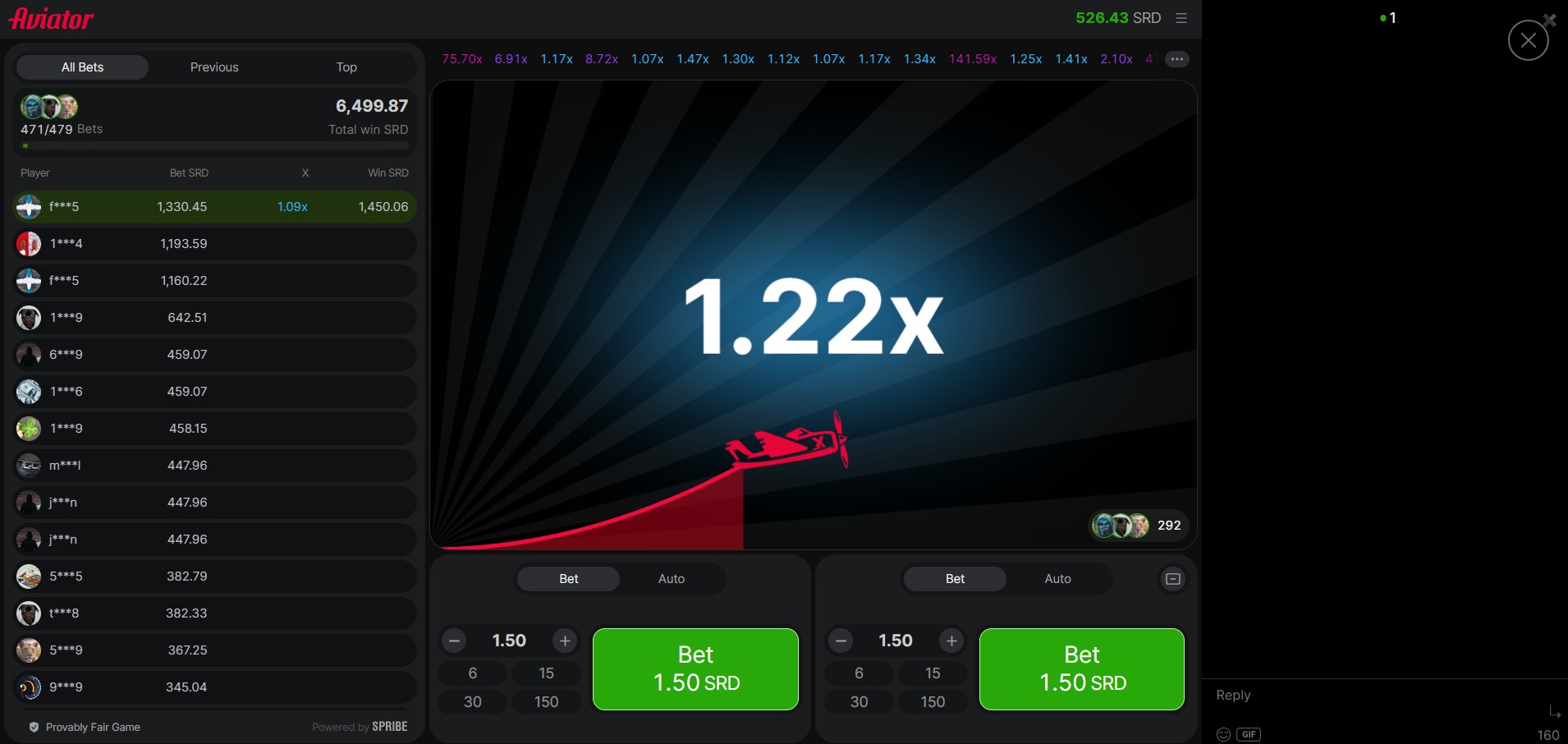Select Bet mode in right panel
The width and height of the screenshot is (1568, 744).
tap(955, 579)
